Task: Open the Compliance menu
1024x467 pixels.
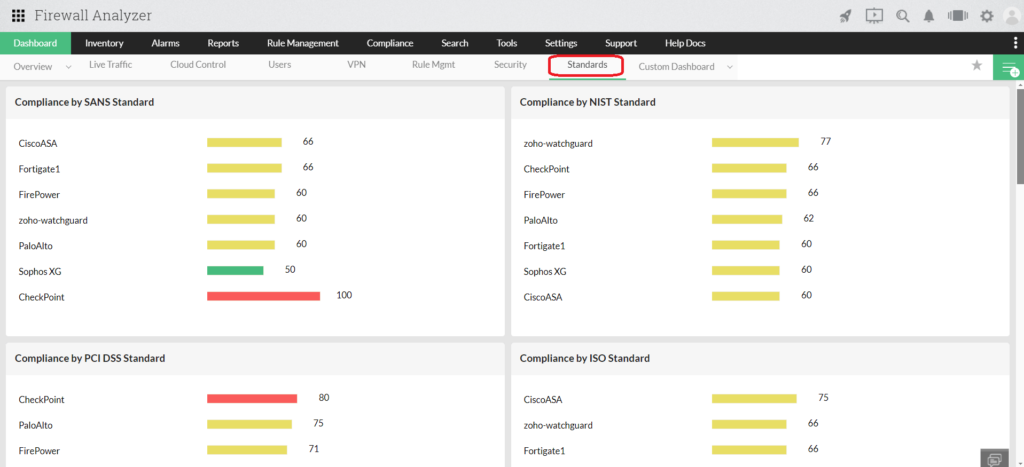Action: point(390,43)
